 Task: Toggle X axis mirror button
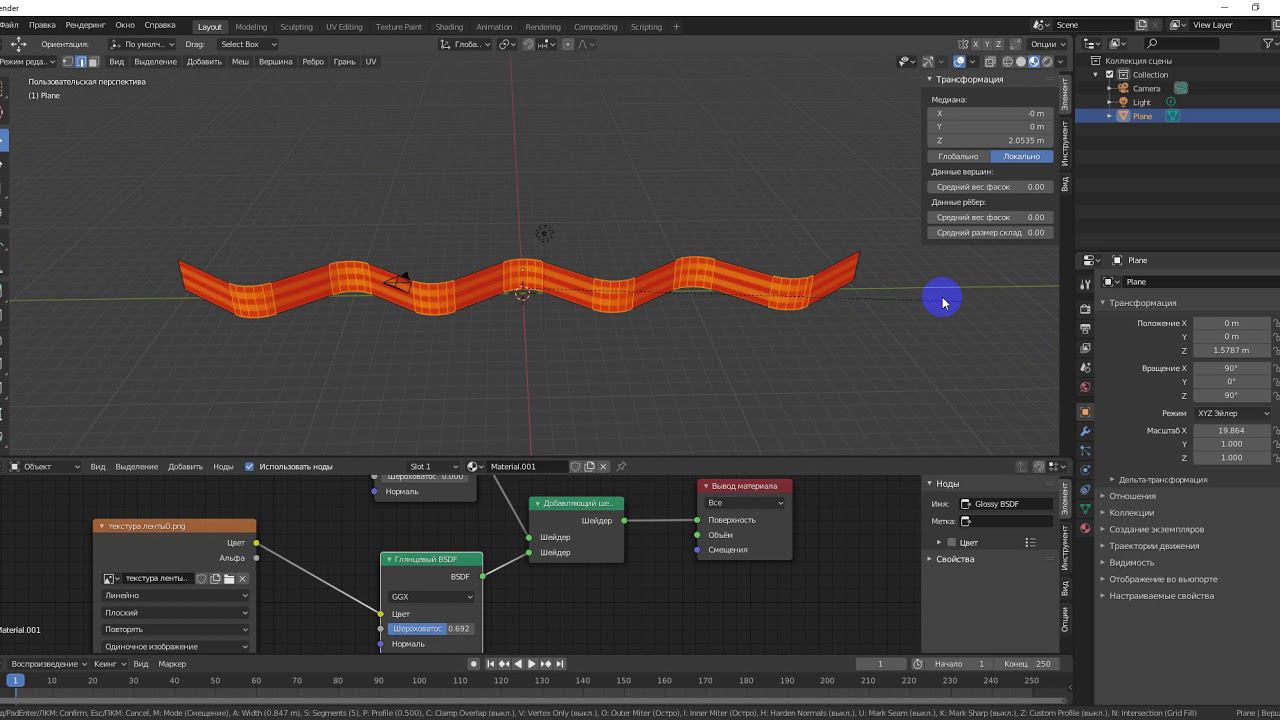pyautogui.click(x=976, y=44)
